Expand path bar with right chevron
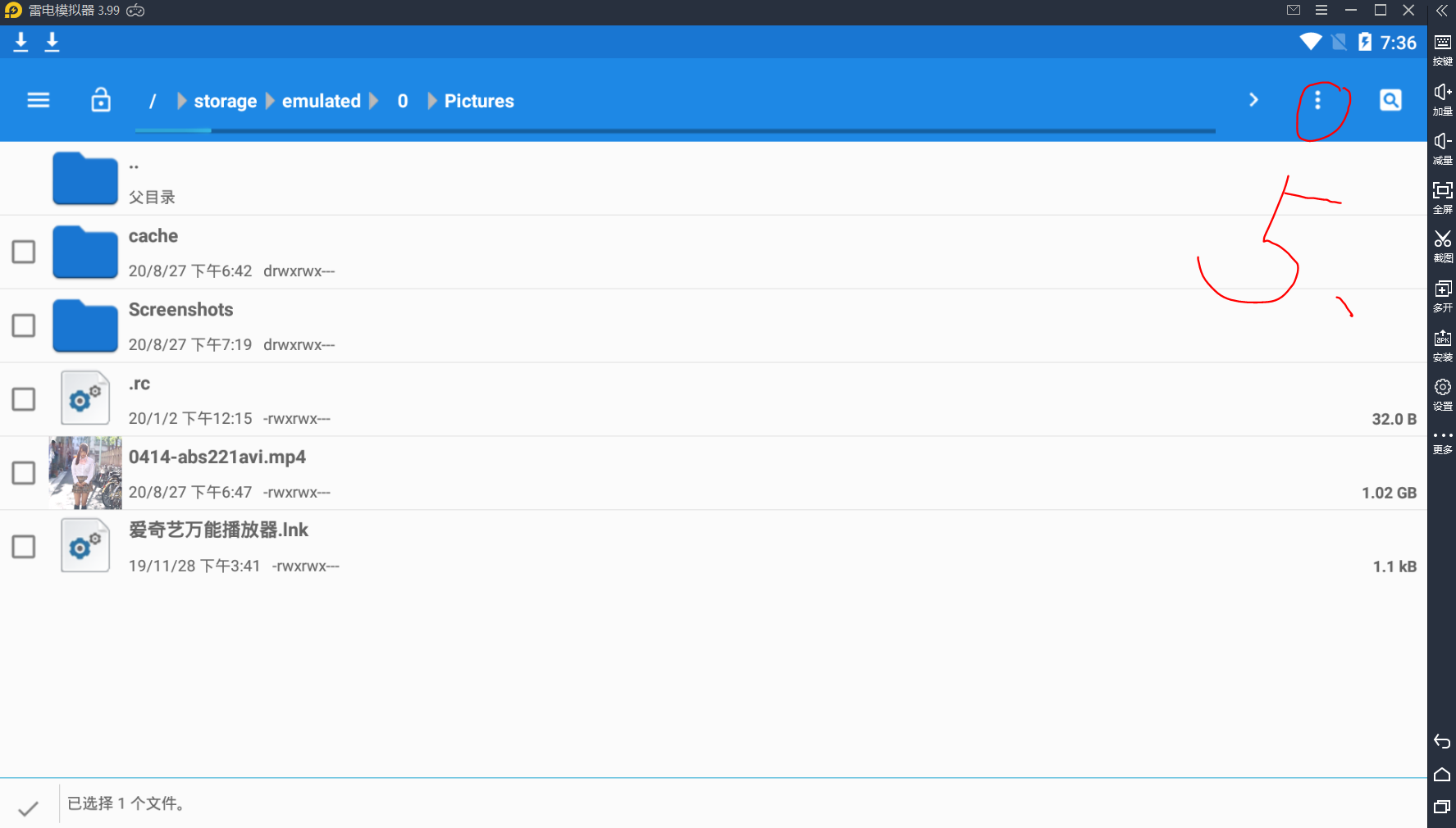The width and height of the screenshot is (1456, 828). coord(1253,100)
